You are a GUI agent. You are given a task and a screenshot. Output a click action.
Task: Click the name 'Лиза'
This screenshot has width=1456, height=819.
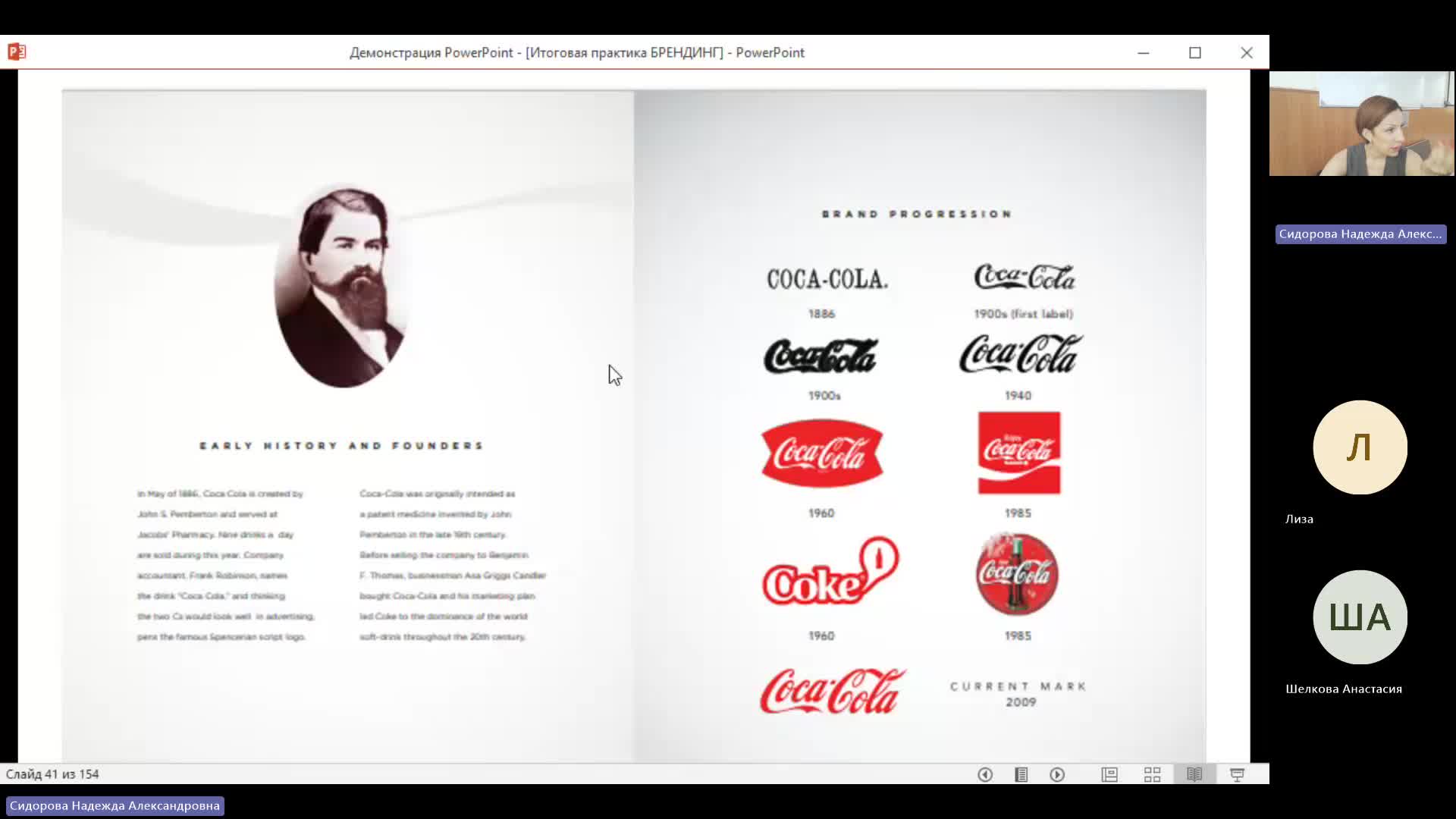(1299, 519)
